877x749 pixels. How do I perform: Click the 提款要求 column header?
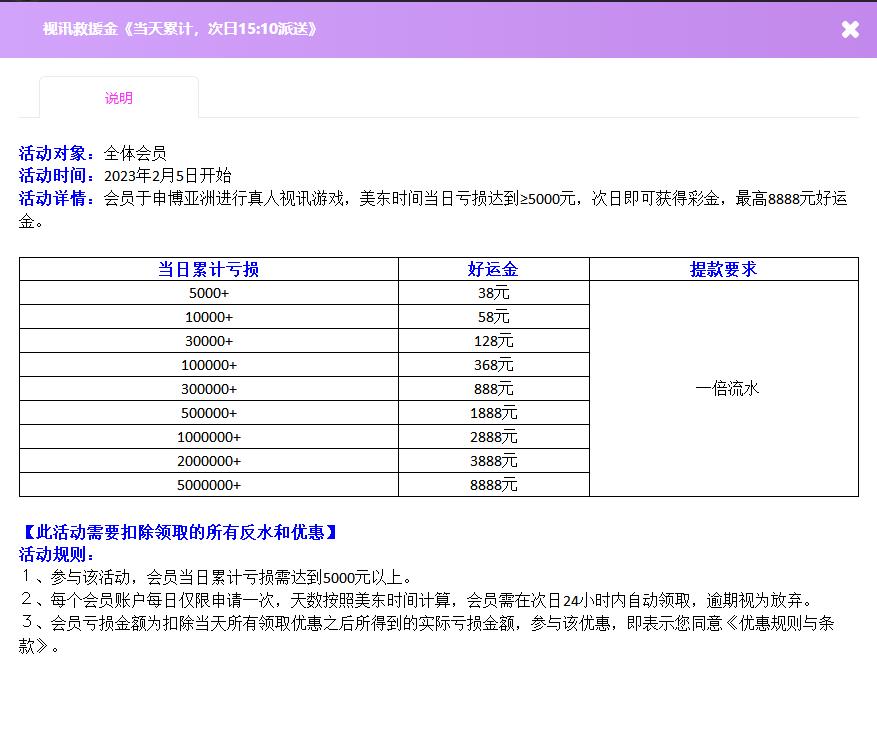[723, 269]
